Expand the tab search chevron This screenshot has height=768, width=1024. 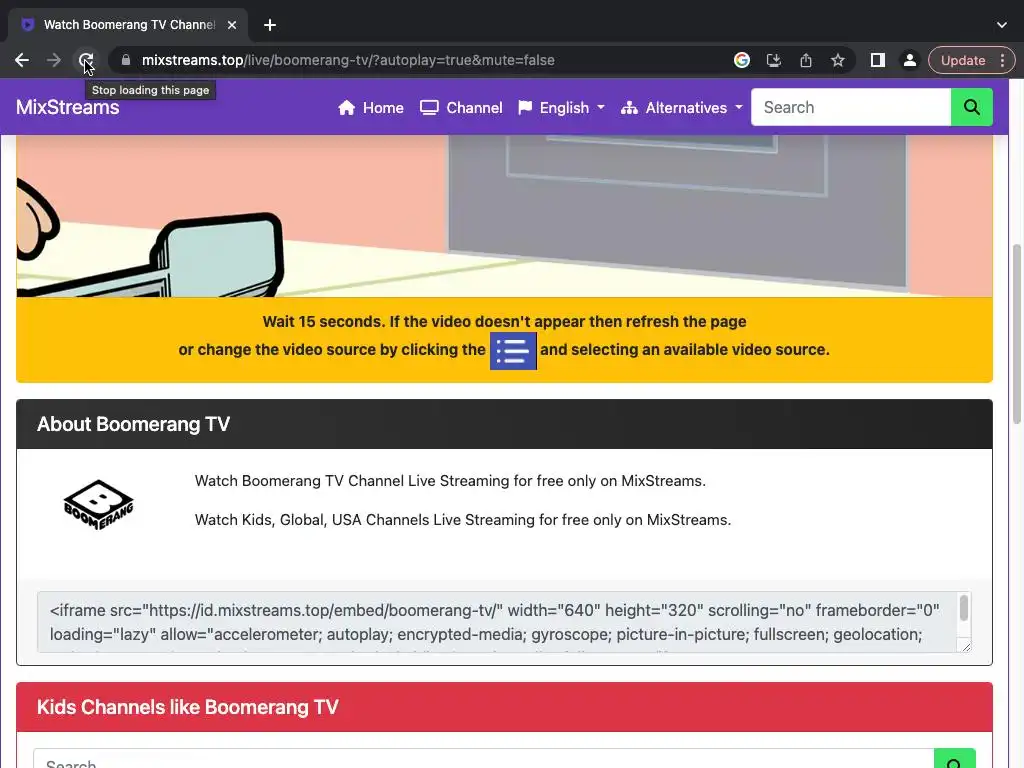[1002, 25]
